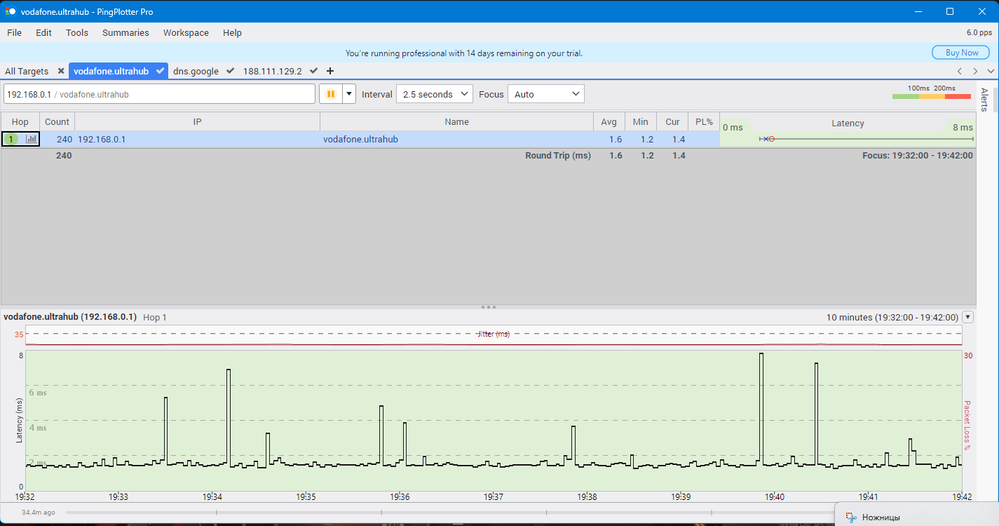
Task: Click latency spike just after 19:34
Action: (x=229, y=416)
